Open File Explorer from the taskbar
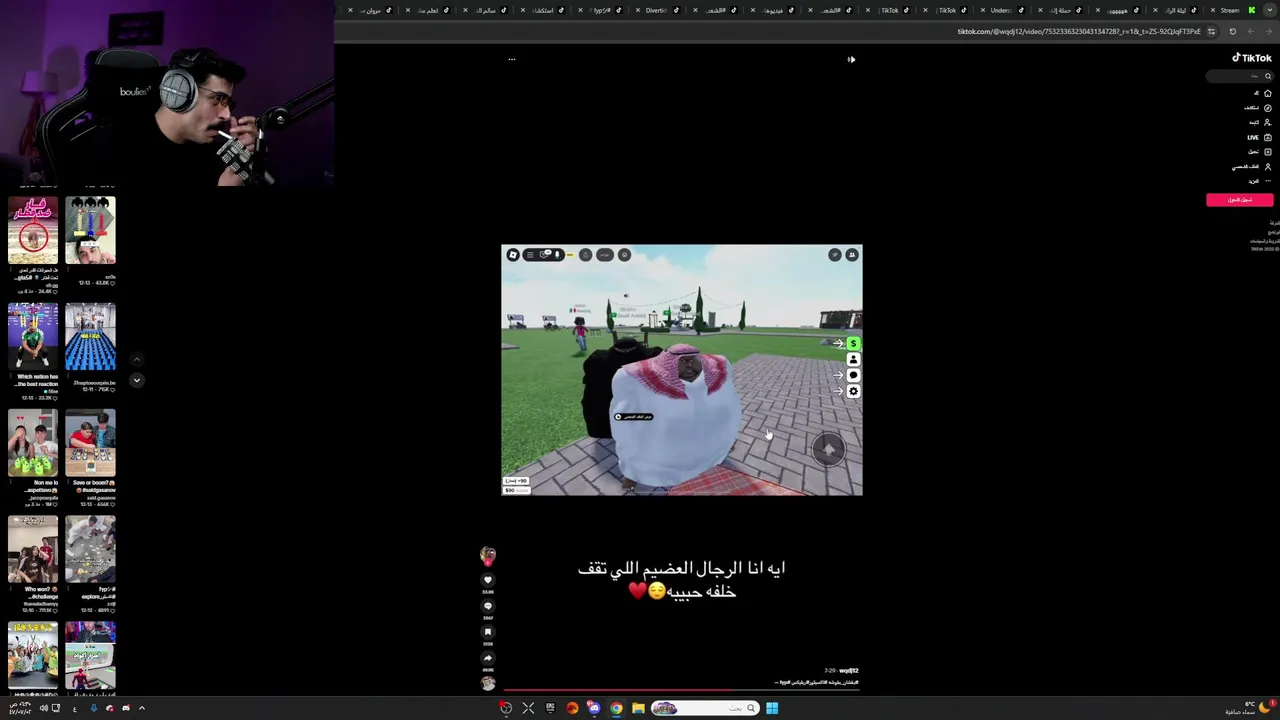This screenshot has height=720, width=1280. click(x=638, y=708)
